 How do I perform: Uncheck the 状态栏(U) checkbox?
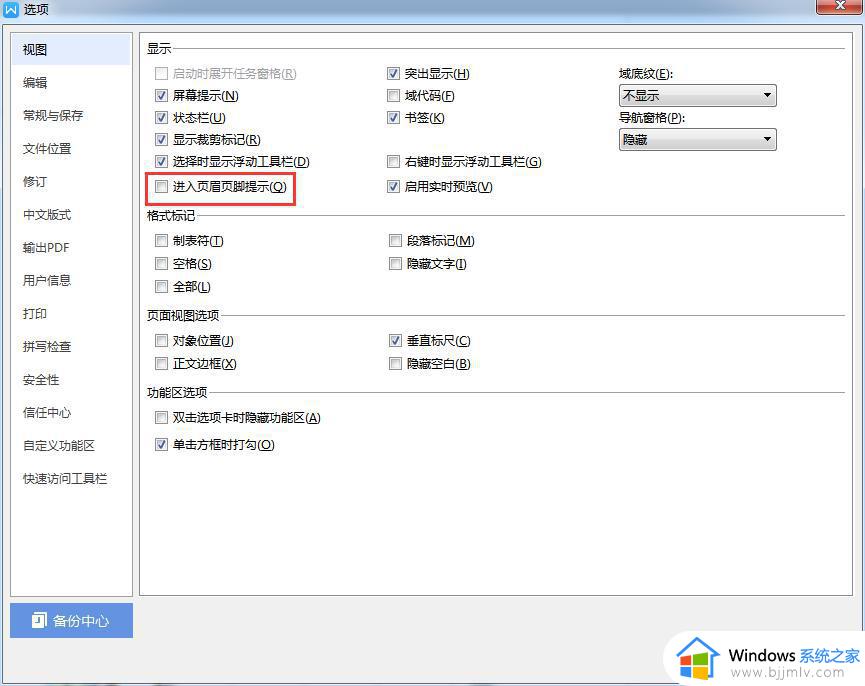pyautogui.click(x=161, y=117)
